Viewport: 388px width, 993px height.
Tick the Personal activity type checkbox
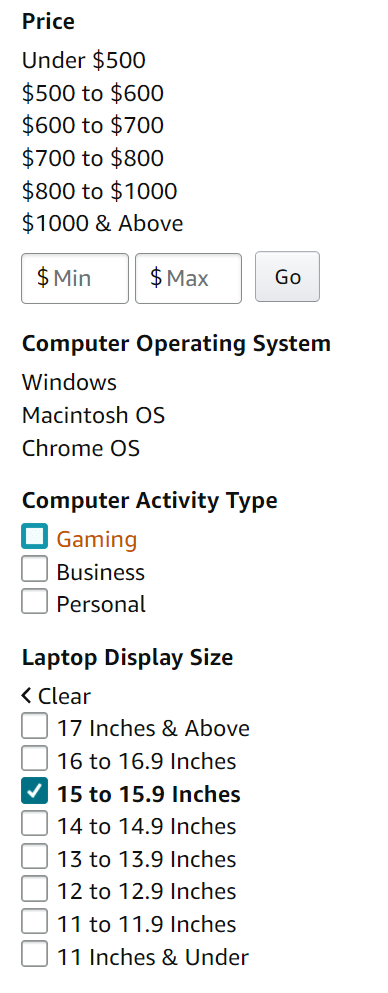(x=34, y=601)
